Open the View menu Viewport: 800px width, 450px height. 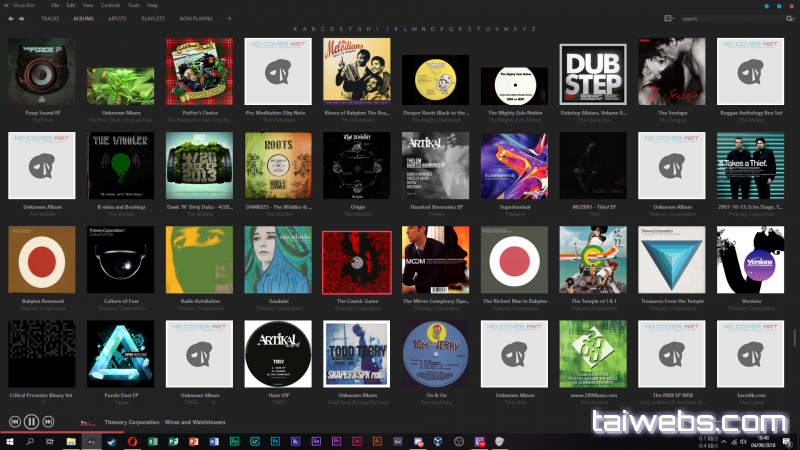(x=88, y=5)
